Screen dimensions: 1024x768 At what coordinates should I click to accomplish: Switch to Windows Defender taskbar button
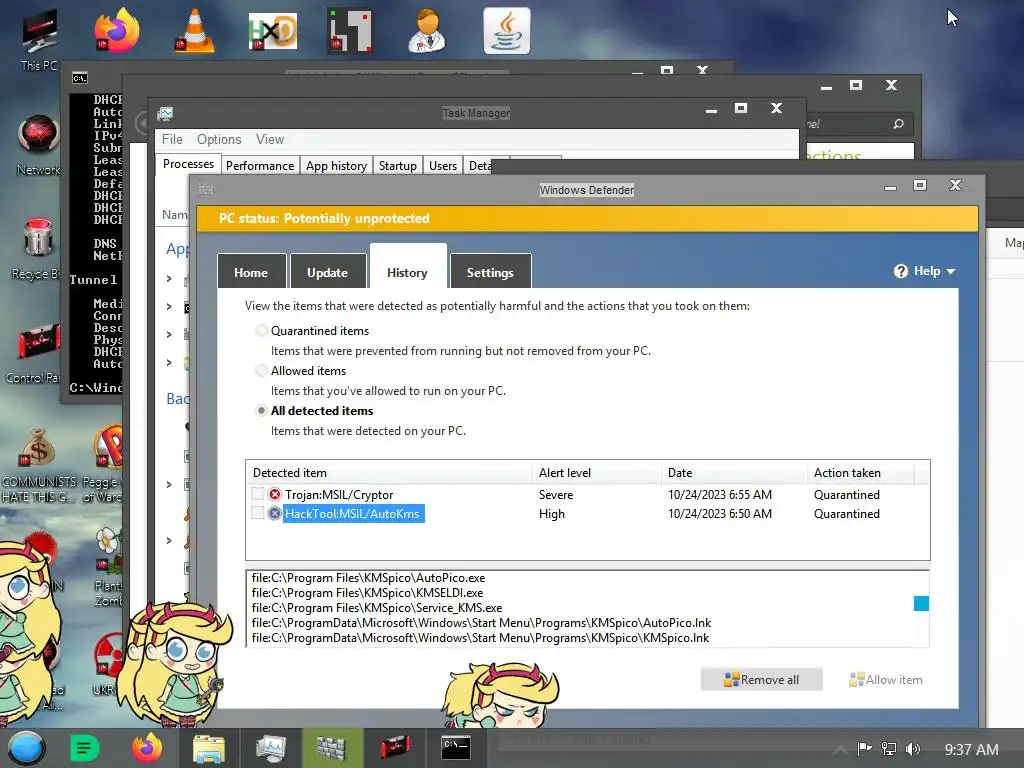(x=332, y=748)
